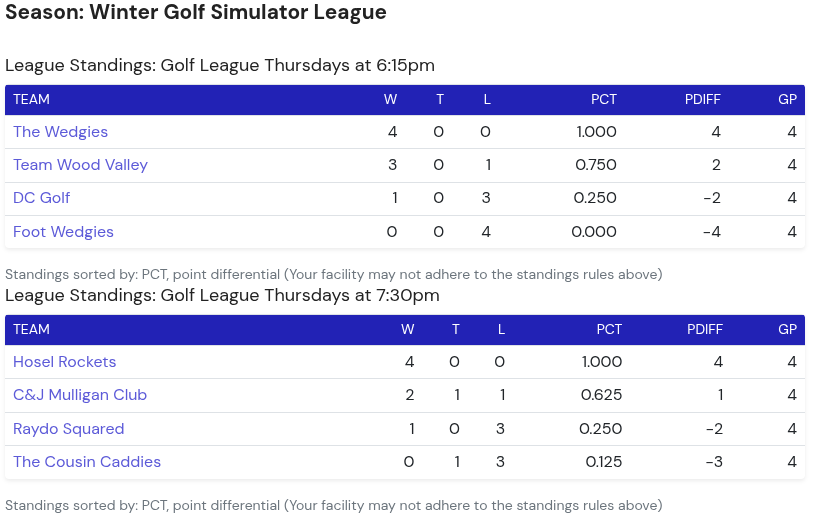817x531 pixels.
Task: Click the Thursdays at 7:30pm standings heading
Action: pos(222,295)
